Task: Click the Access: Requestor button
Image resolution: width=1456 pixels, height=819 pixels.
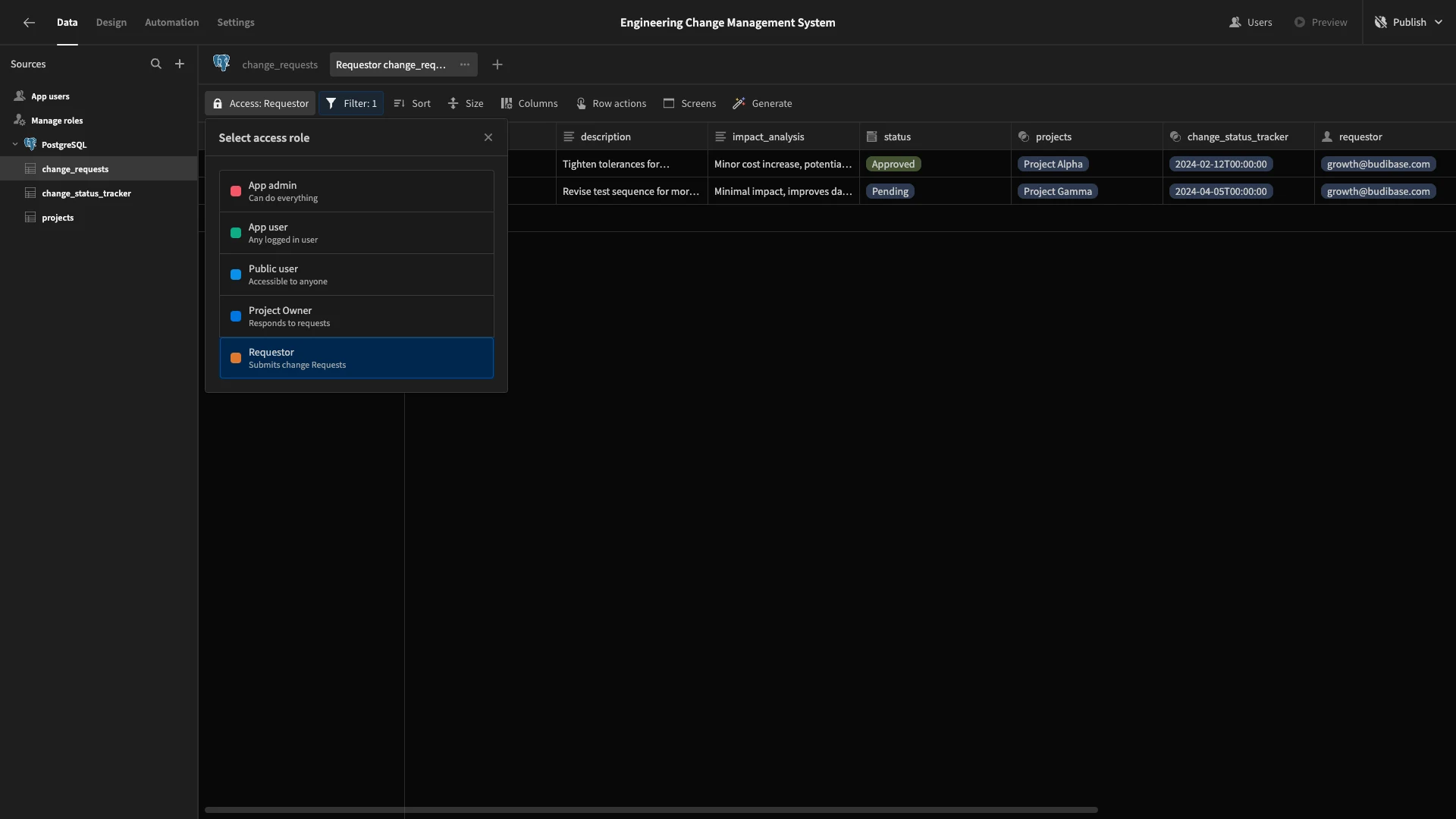Action: 260,104
